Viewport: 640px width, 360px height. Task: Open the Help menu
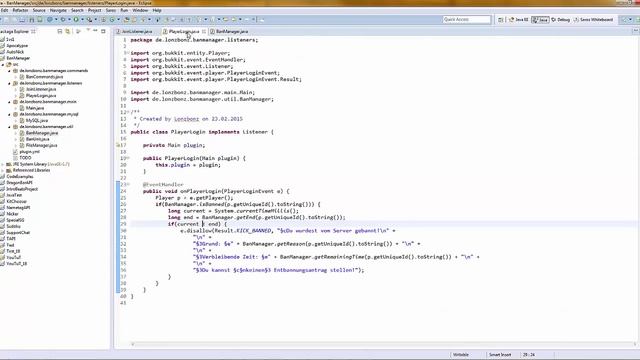[x=157, y=10]
